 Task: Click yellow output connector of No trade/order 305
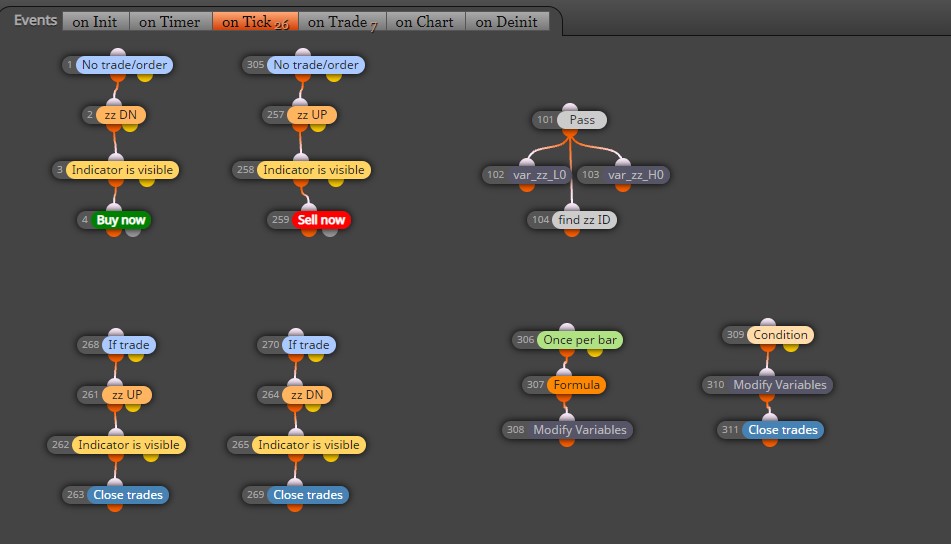[x=334, y=76]
